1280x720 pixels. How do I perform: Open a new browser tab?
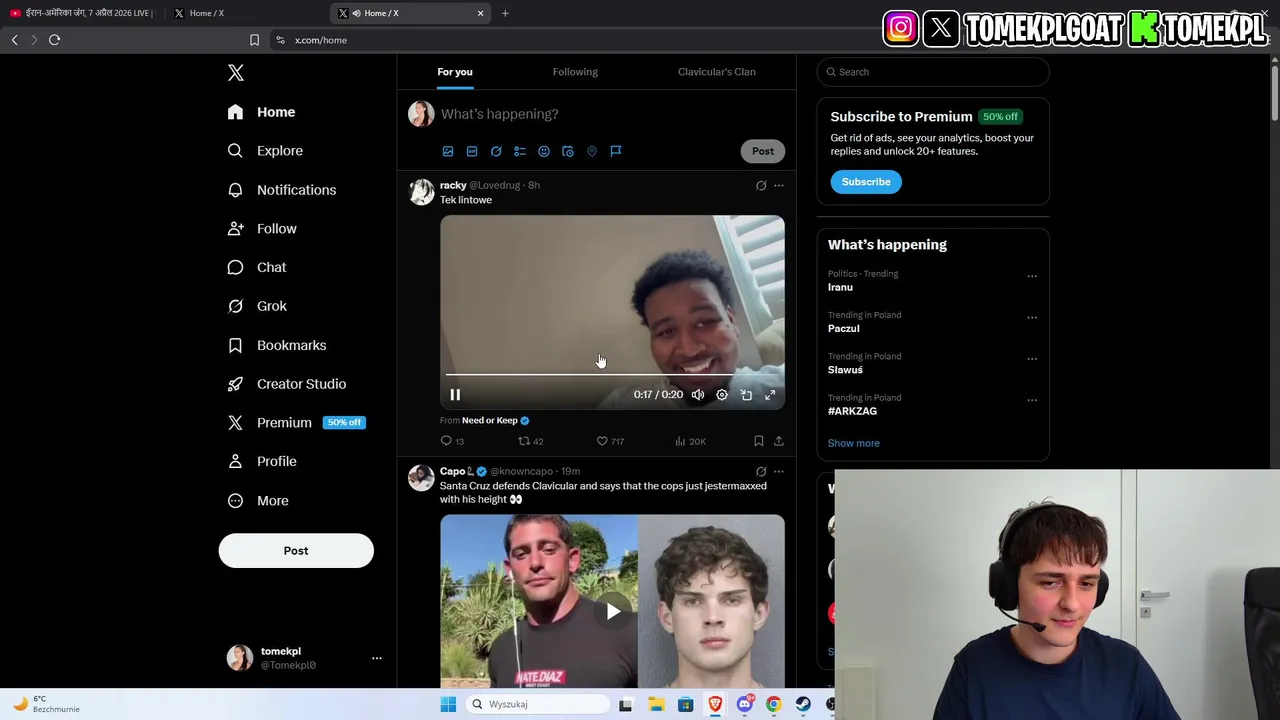pos(505,13)
